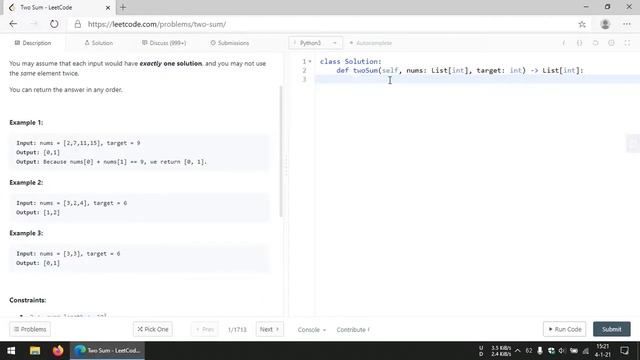The height and width of the screenshot is (360, 640).
Task: Enter full screen editor mode
Action: coord(627,43)
